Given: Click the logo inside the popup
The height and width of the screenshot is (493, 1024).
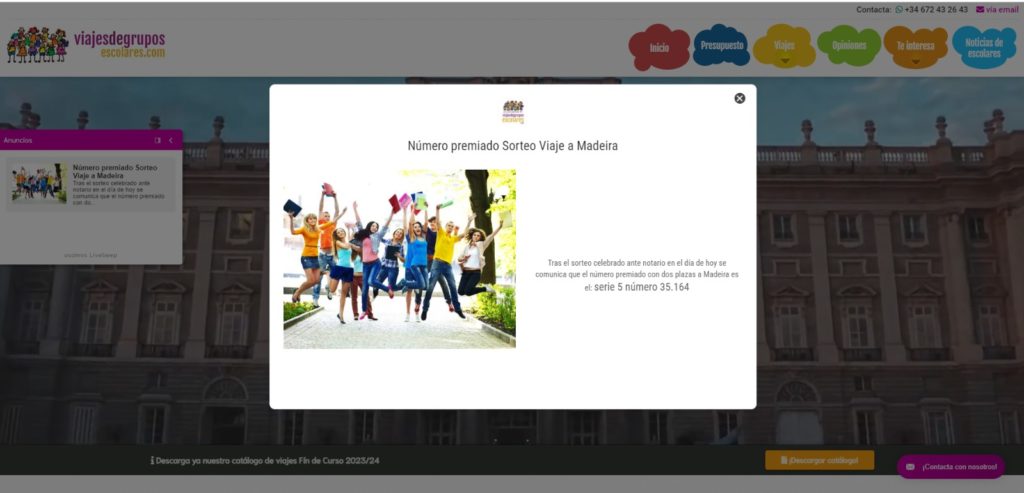Looking at the screenshot, I should (x=513, y=112).
